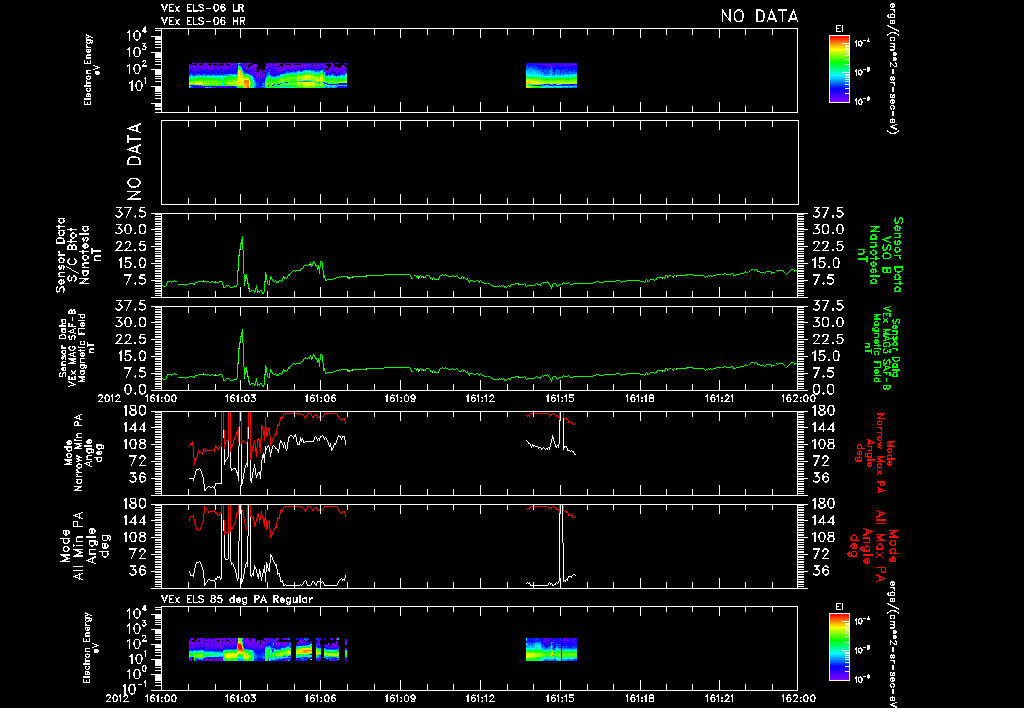Click the ELS-06 spectrogram data block near 161:15
The height and width of the screenshot is (708, 1024).
(x=551, y=75)
